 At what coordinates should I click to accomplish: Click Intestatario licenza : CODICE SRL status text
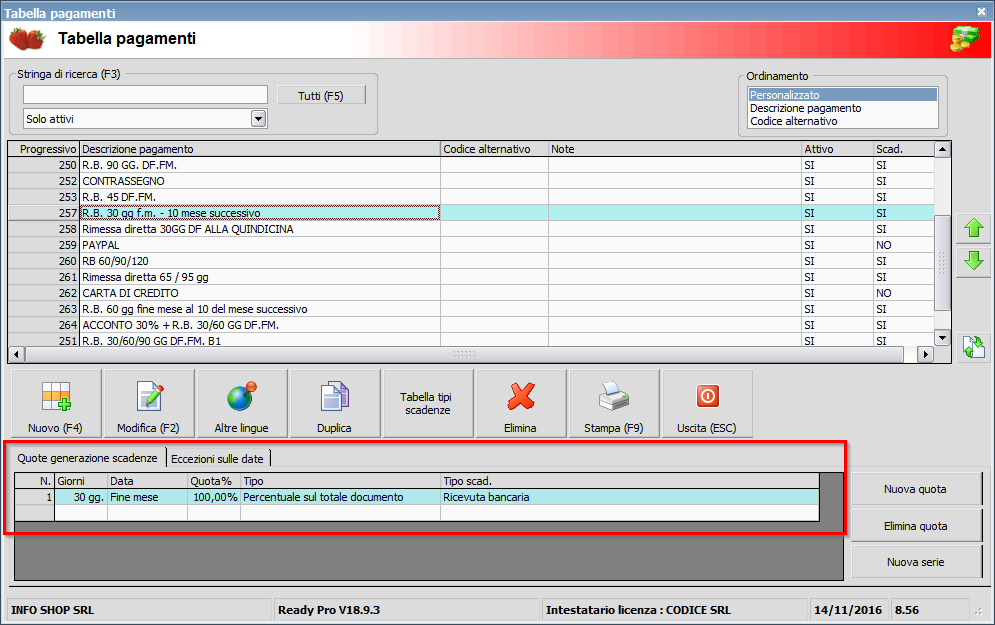(x=638, y=610)
